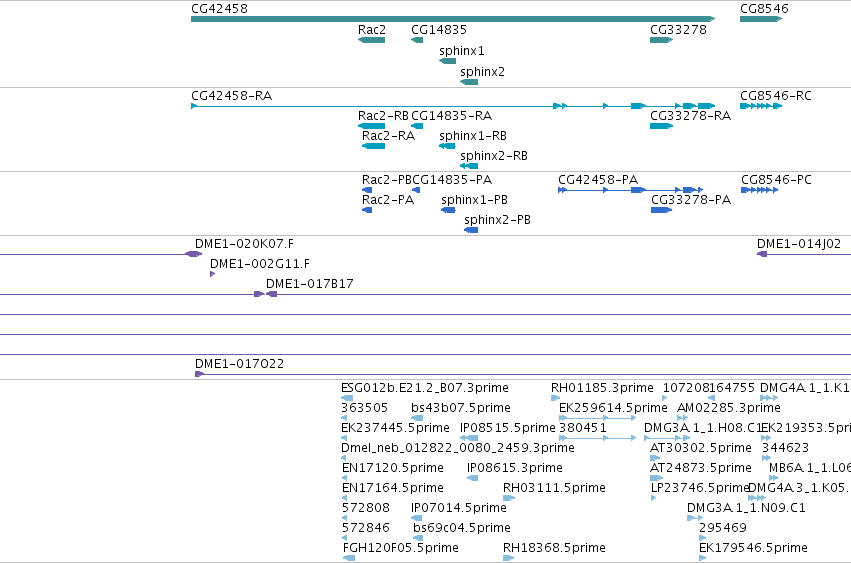Select the sphinx2 gene feature
Screen dimensions: 851x563
469,82
